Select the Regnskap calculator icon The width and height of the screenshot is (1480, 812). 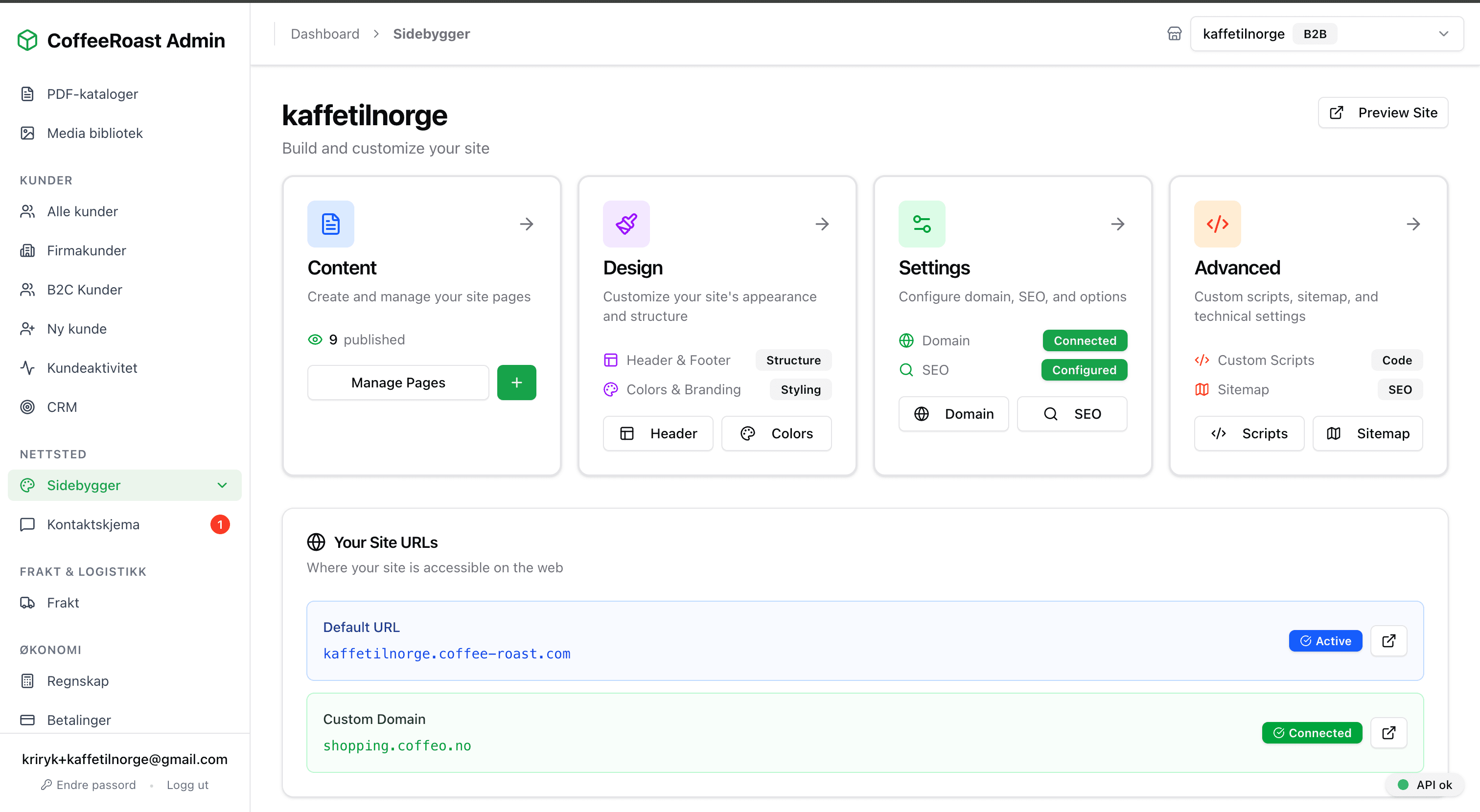27,680
